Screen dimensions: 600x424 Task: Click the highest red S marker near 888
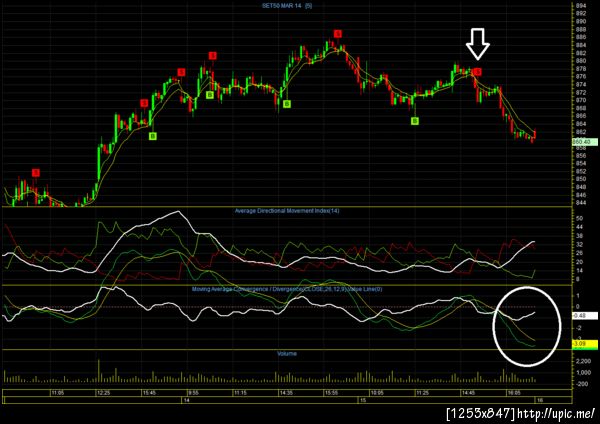point(337,34)
